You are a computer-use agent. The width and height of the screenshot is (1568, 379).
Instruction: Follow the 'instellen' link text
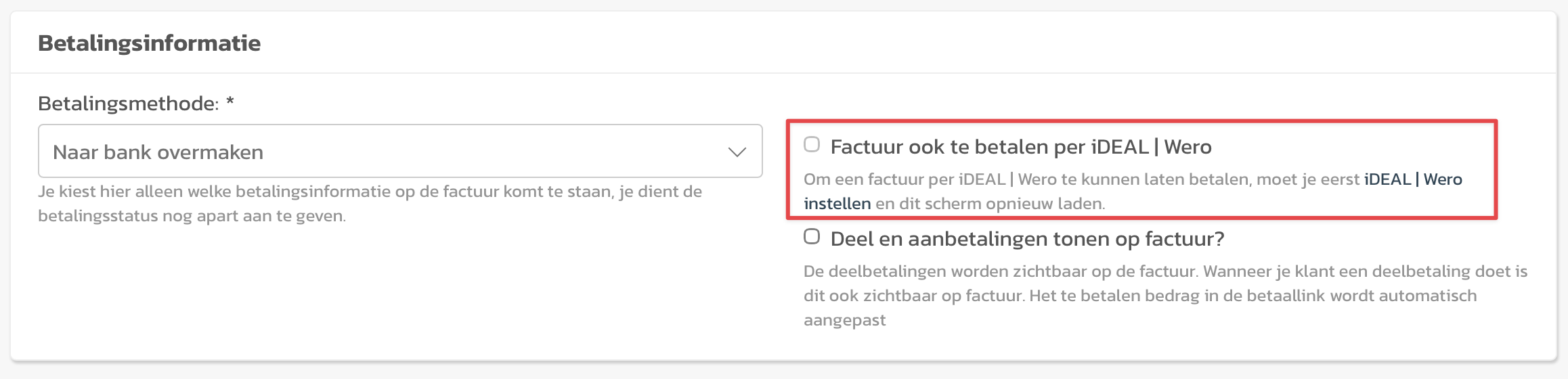click(837, 204)
